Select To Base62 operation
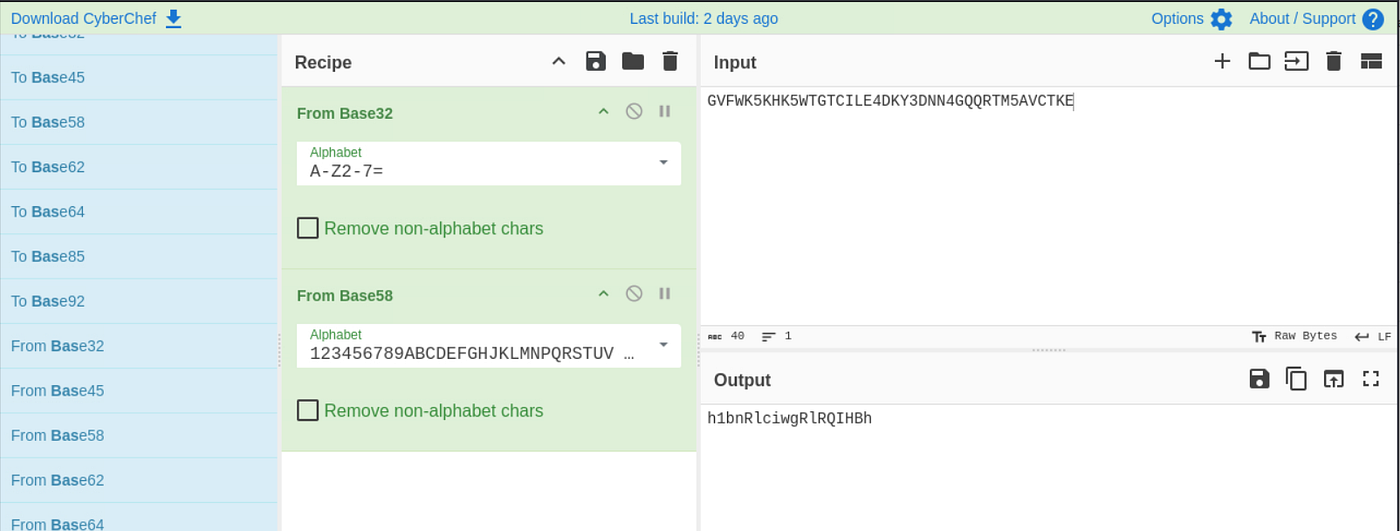Image resolution: width=1400 pixels, height=531 pixels. [x=139, y=167]
